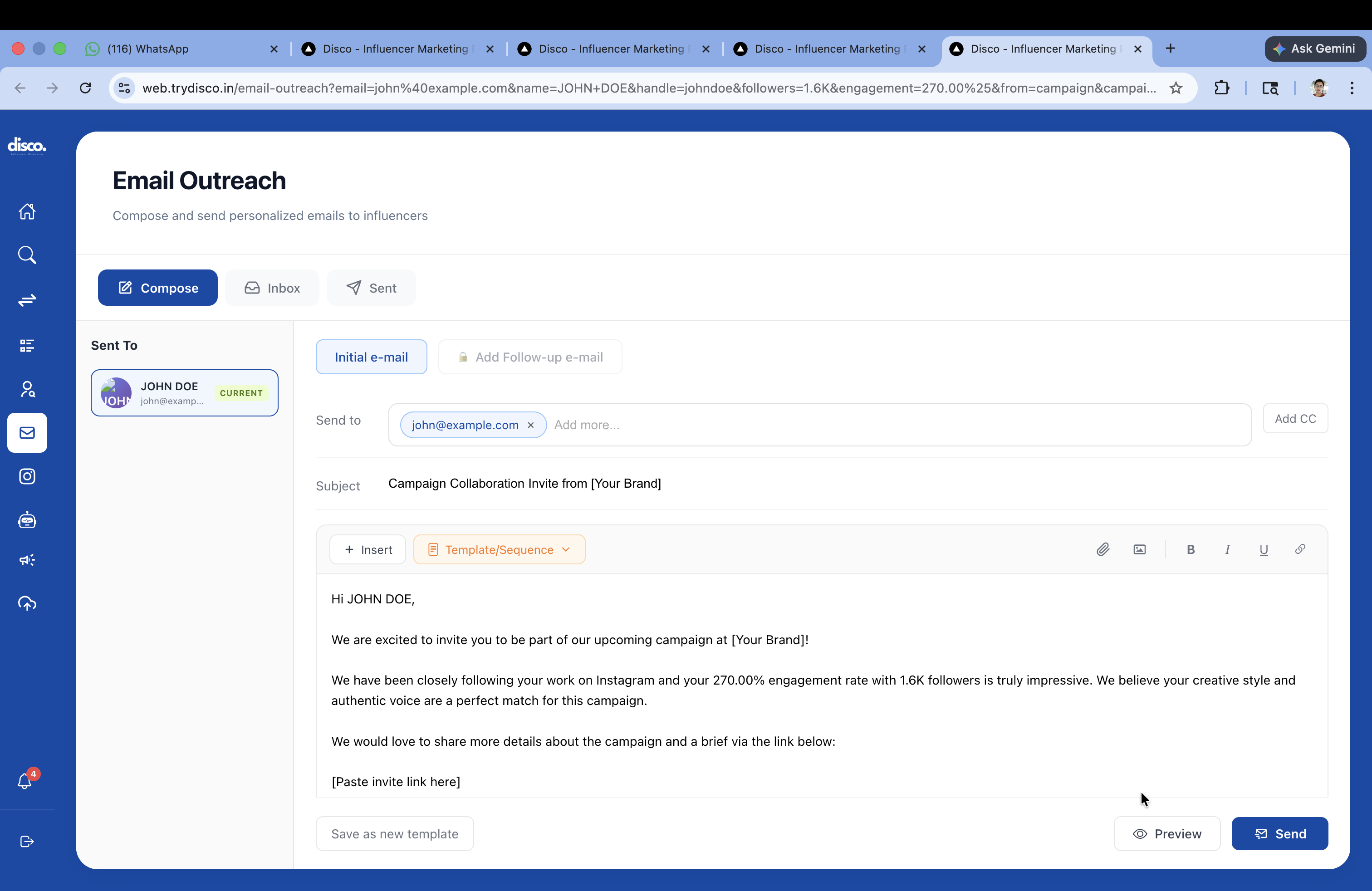Switch to the Inbox tab
Viewport: 1372px width, 891px height.
(272, 288)
